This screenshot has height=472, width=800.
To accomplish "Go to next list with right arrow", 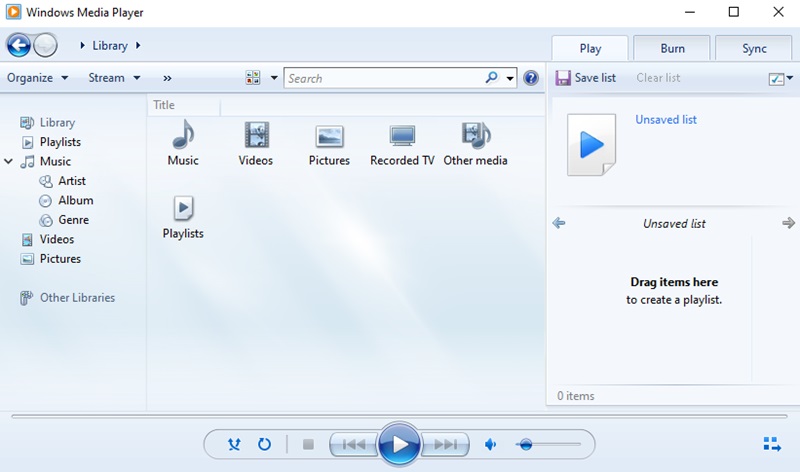I will click(788, 223).
